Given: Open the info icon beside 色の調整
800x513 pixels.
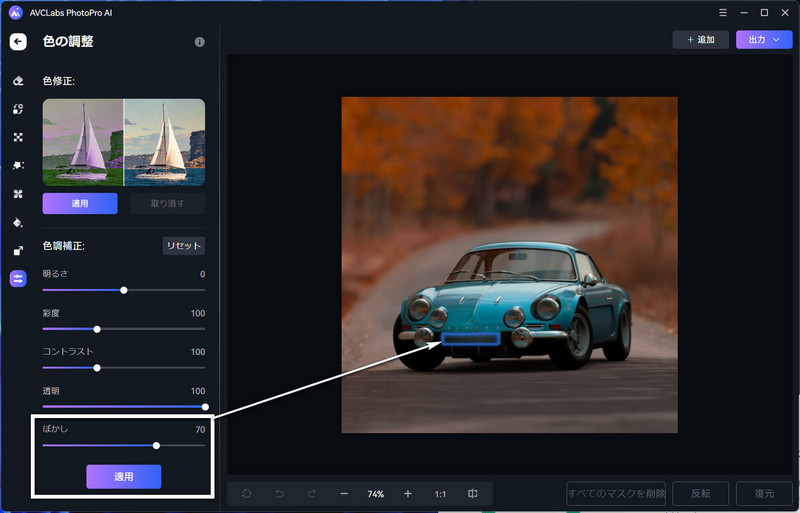Looking at the screenshot, I should tap(199, 42).
